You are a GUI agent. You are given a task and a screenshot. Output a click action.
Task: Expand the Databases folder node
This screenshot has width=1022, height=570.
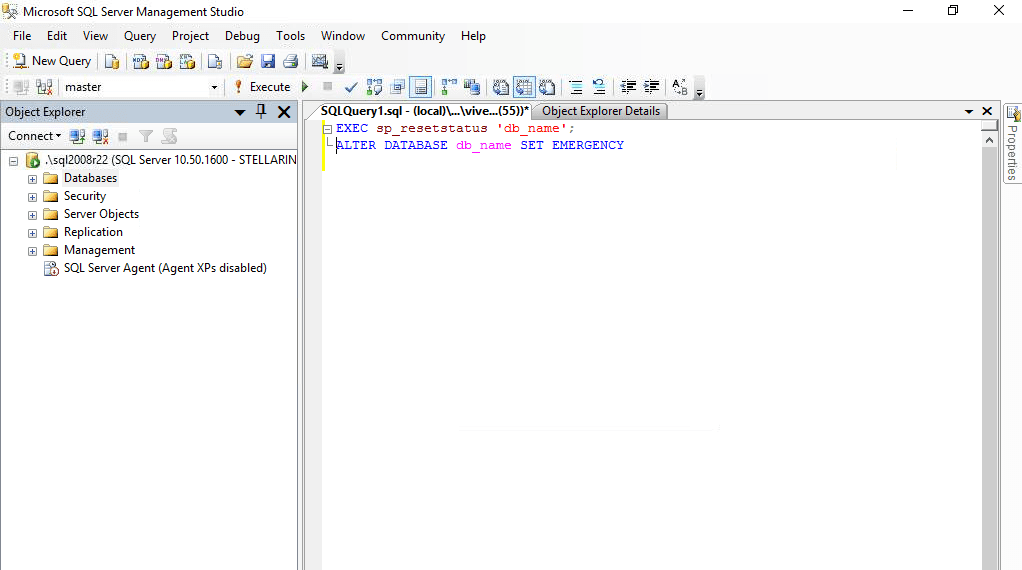(32, 178)
